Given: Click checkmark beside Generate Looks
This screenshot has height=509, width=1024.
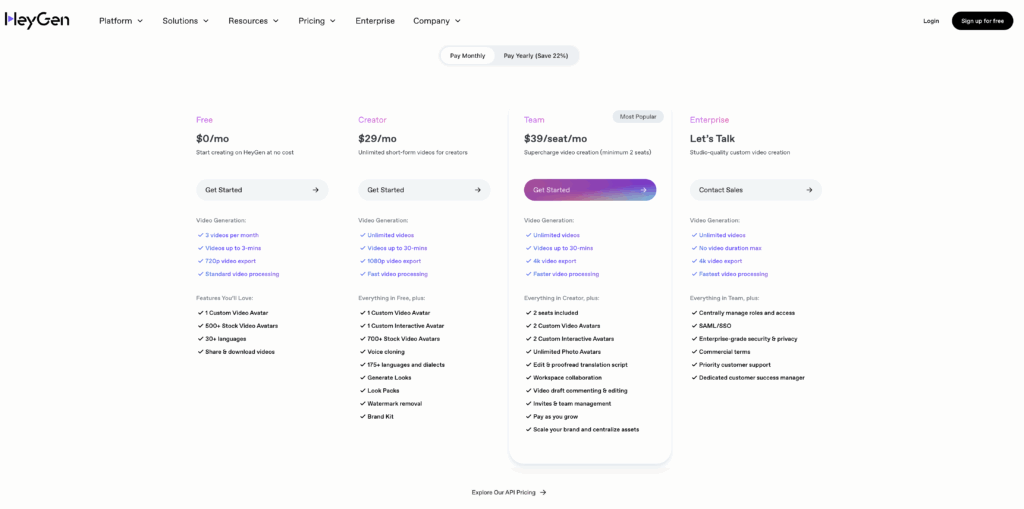Looking at the screenshot, I should (x=362, y=378).
